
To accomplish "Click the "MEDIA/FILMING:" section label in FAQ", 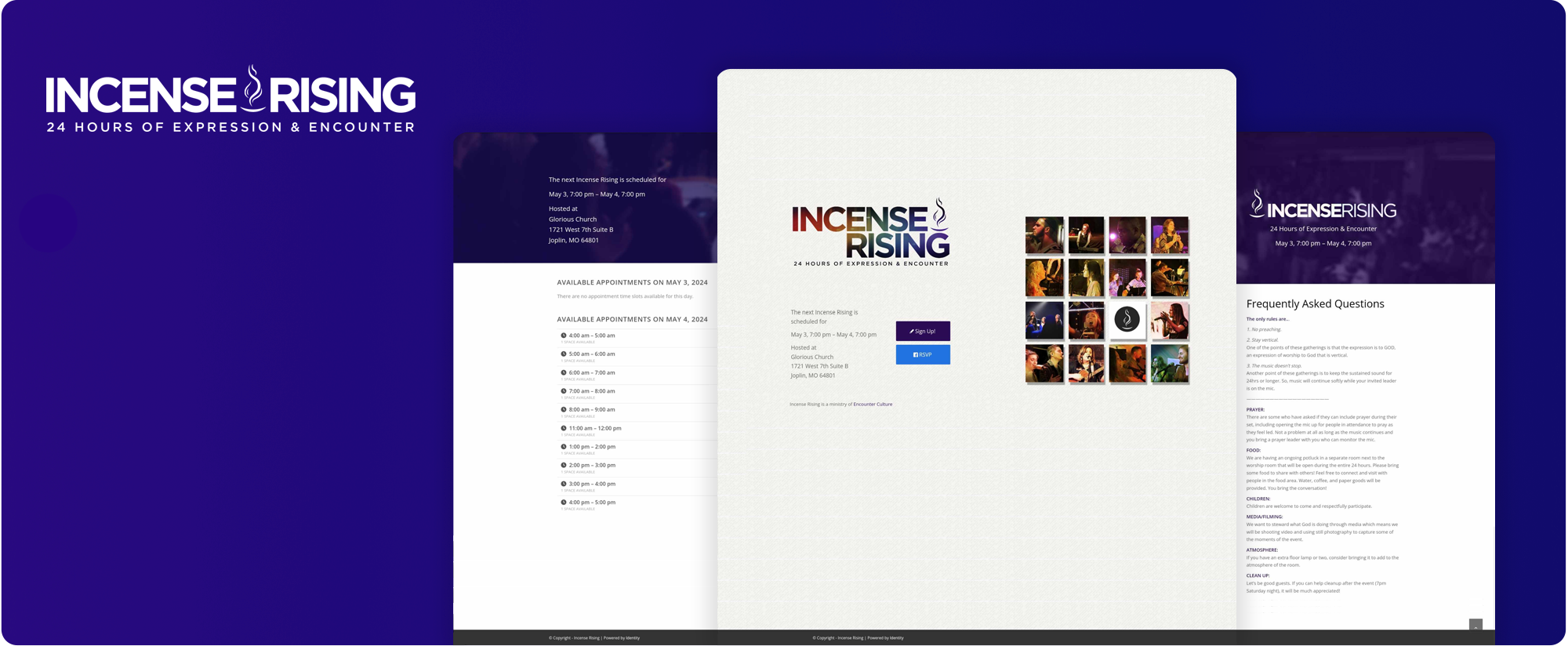I will pyautogui.click(x=1265, y=517).
